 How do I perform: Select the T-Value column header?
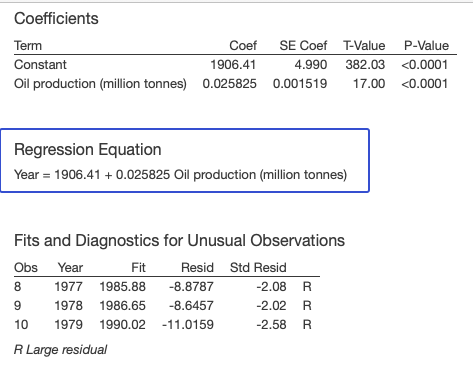[x=364, y=46]
